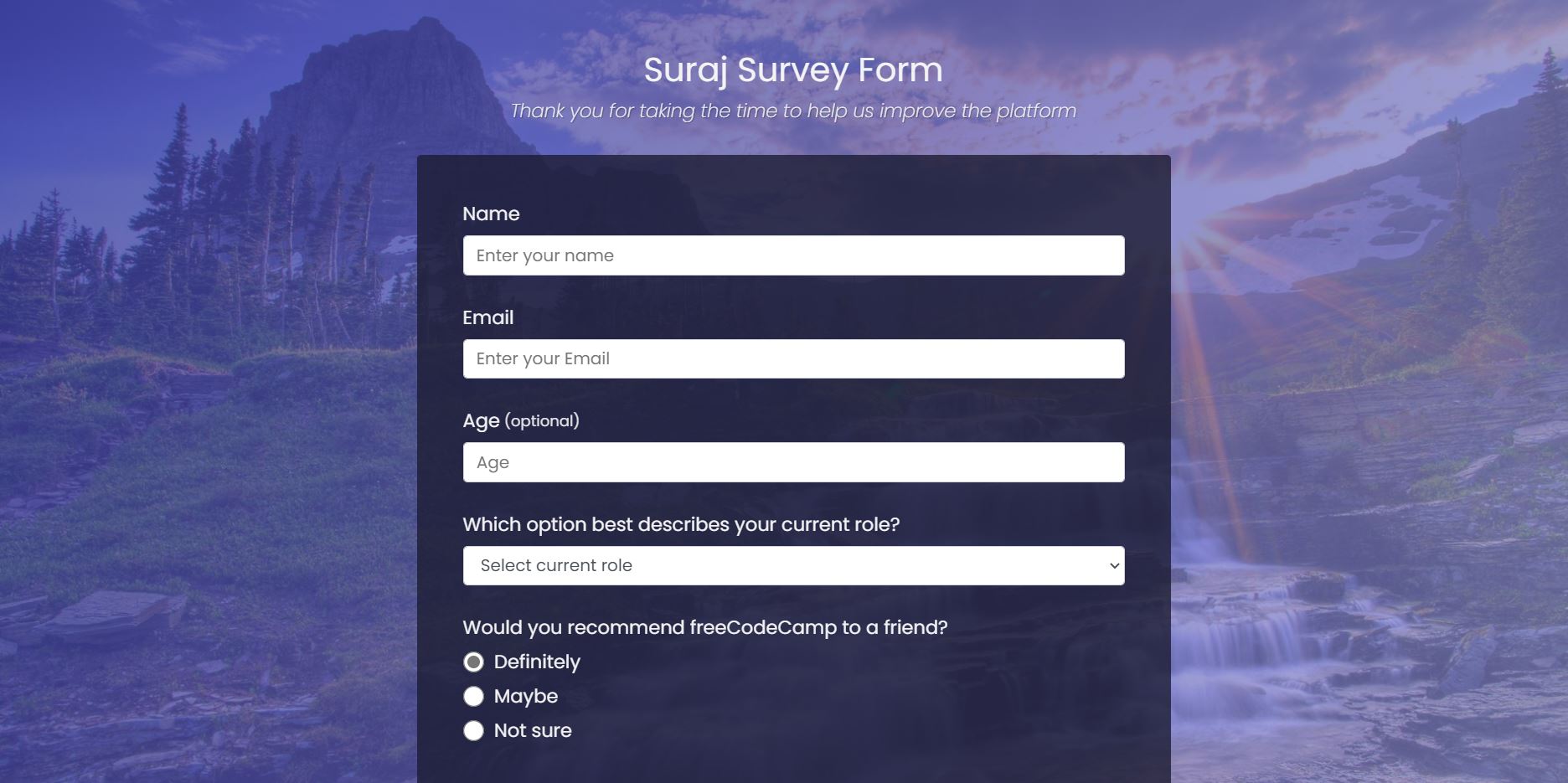Click the chevron arrow on role dropdown
Screen dimensions: 1568x783
click(1114, 566)
